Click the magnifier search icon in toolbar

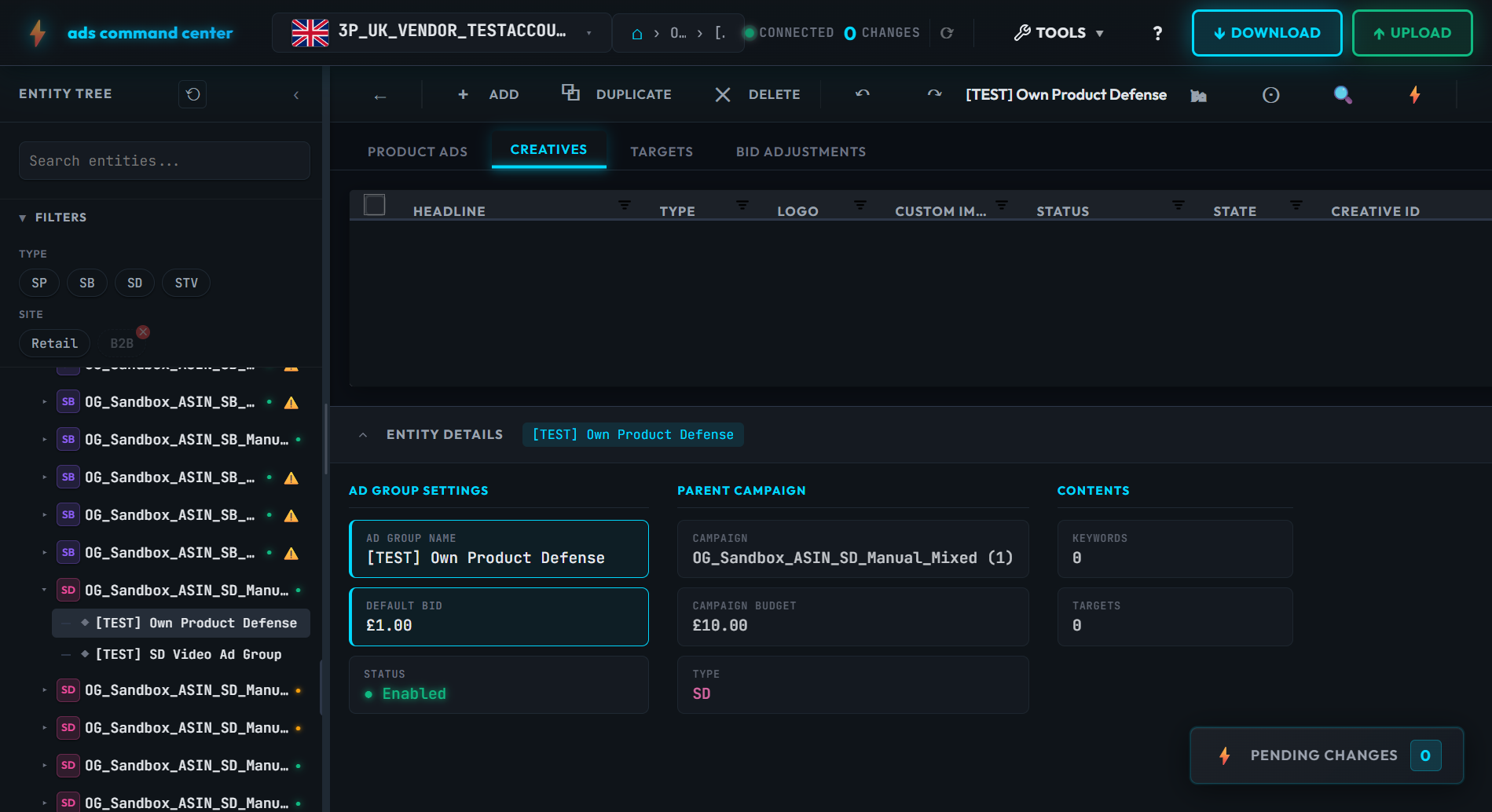(x=1343, y=95)
